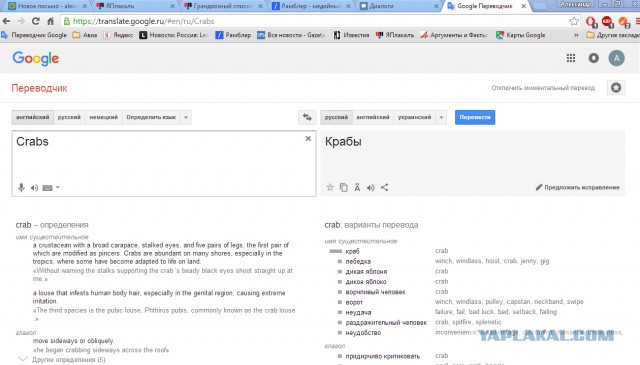Open the target language dropdown arrow
The width and height of the screenshot is (640, 365).
tap(441, 117)
